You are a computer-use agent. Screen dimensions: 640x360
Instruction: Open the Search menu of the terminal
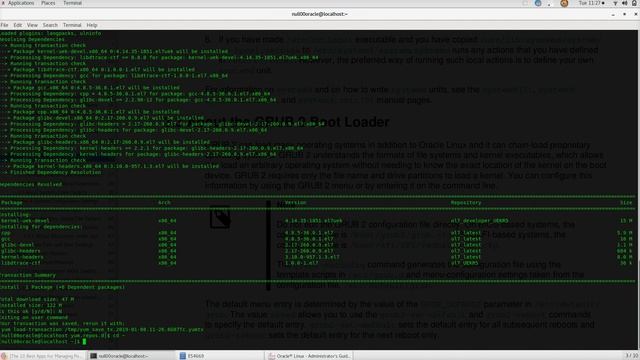(x=50, y=25)
